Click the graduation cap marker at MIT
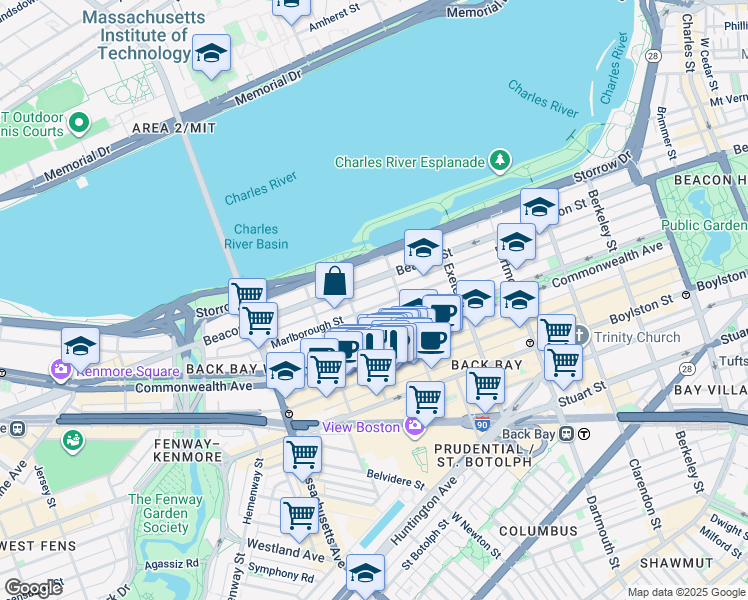 (211, 56)
